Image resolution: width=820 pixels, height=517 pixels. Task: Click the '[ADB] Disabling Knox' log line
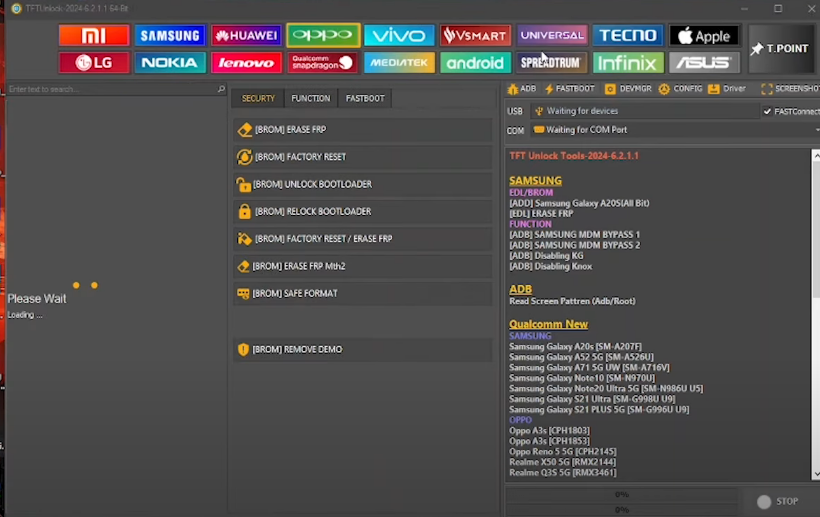point(551,267)
